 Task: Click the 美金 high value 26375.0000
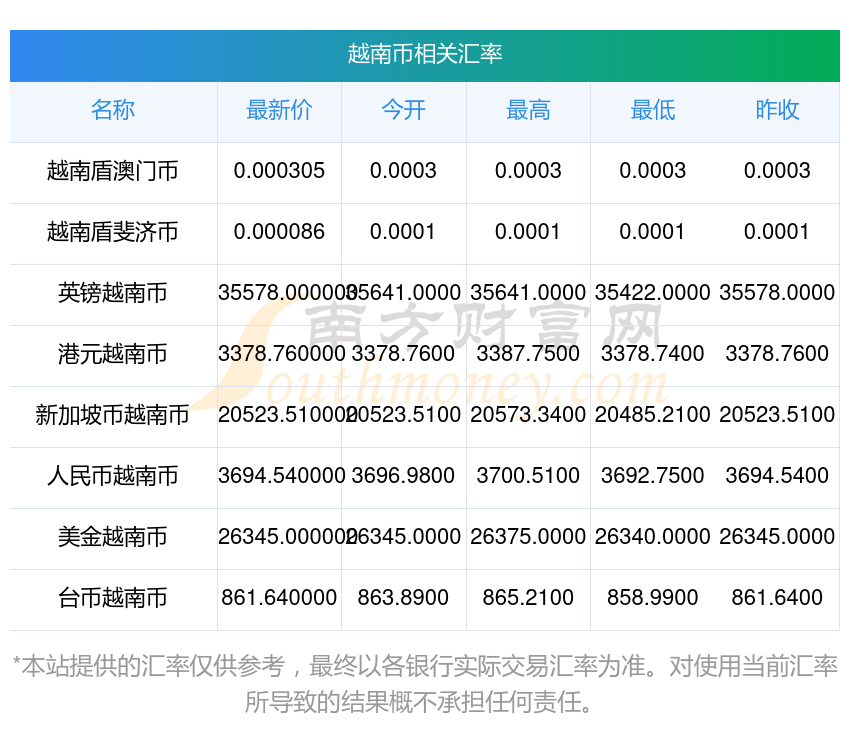click(x=528, y=537)
